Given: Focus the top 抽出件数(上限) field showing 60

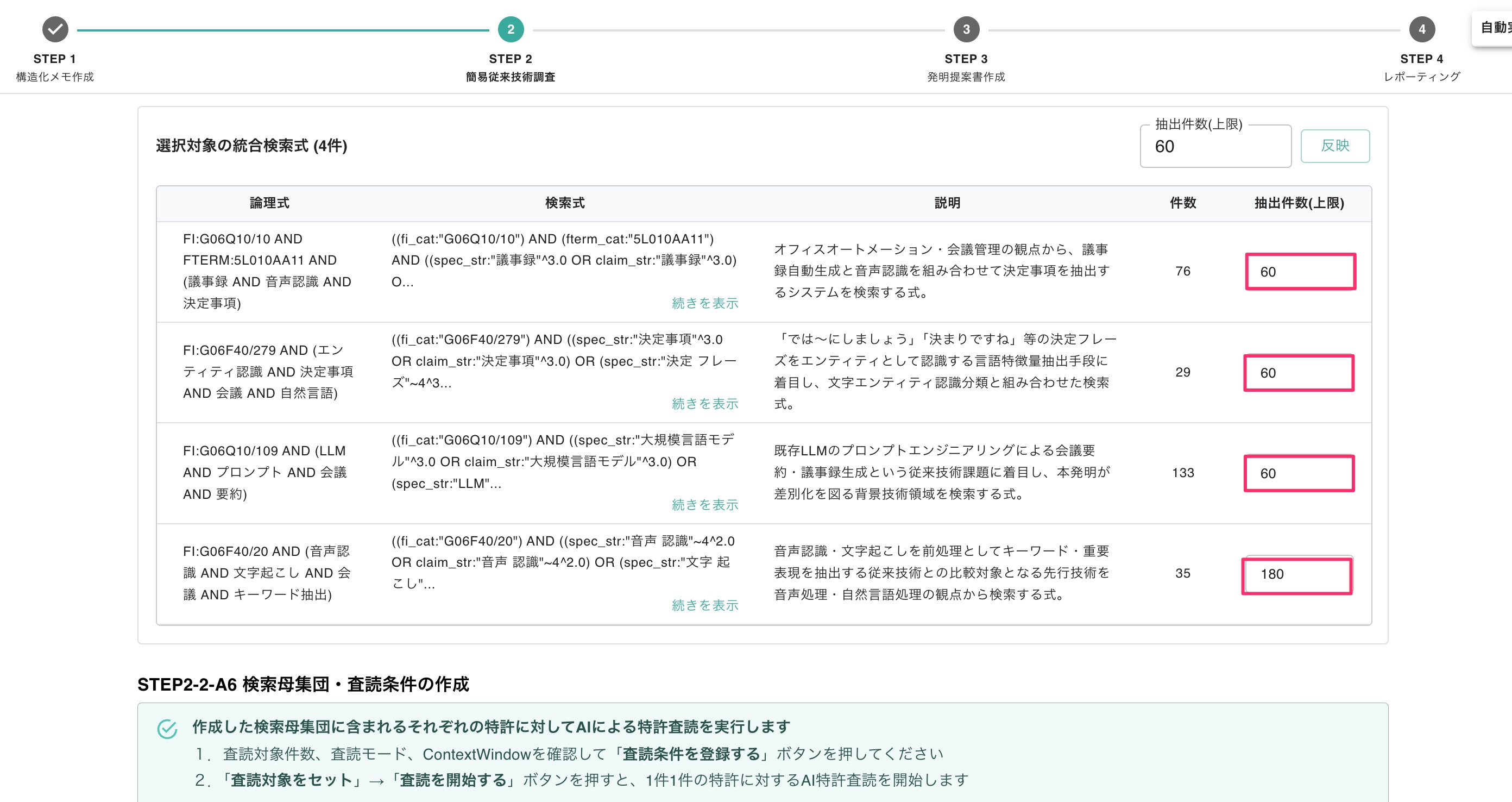Looking at the screenshot, I should point(1215,146).
